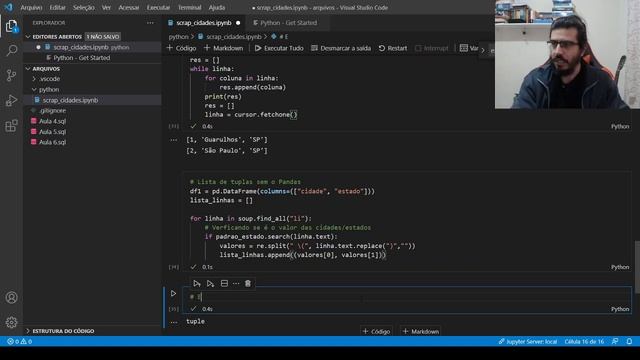Image resolution: width=640 pixels, height=360 pixels.
Task: Open the Explorer view in the activity bar
Action: pos(11,27)
